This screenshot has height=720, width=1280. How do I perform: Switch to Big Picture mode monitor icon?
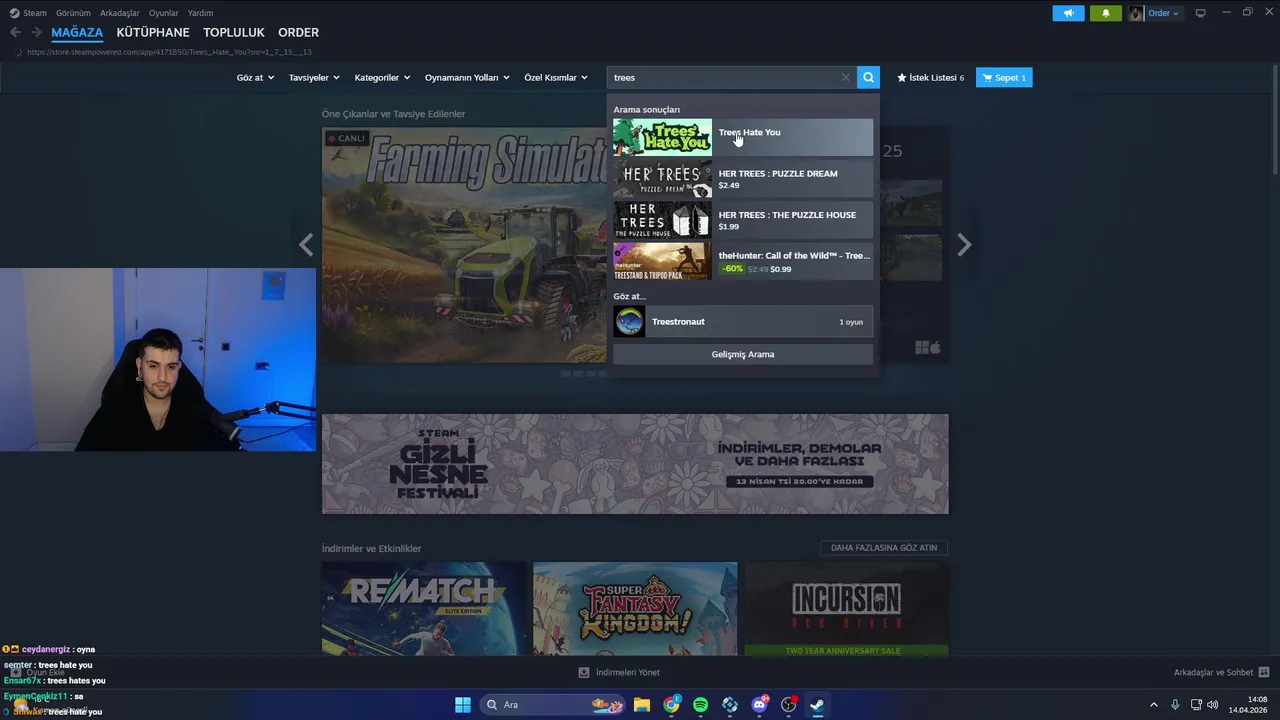coord(1200,13)
